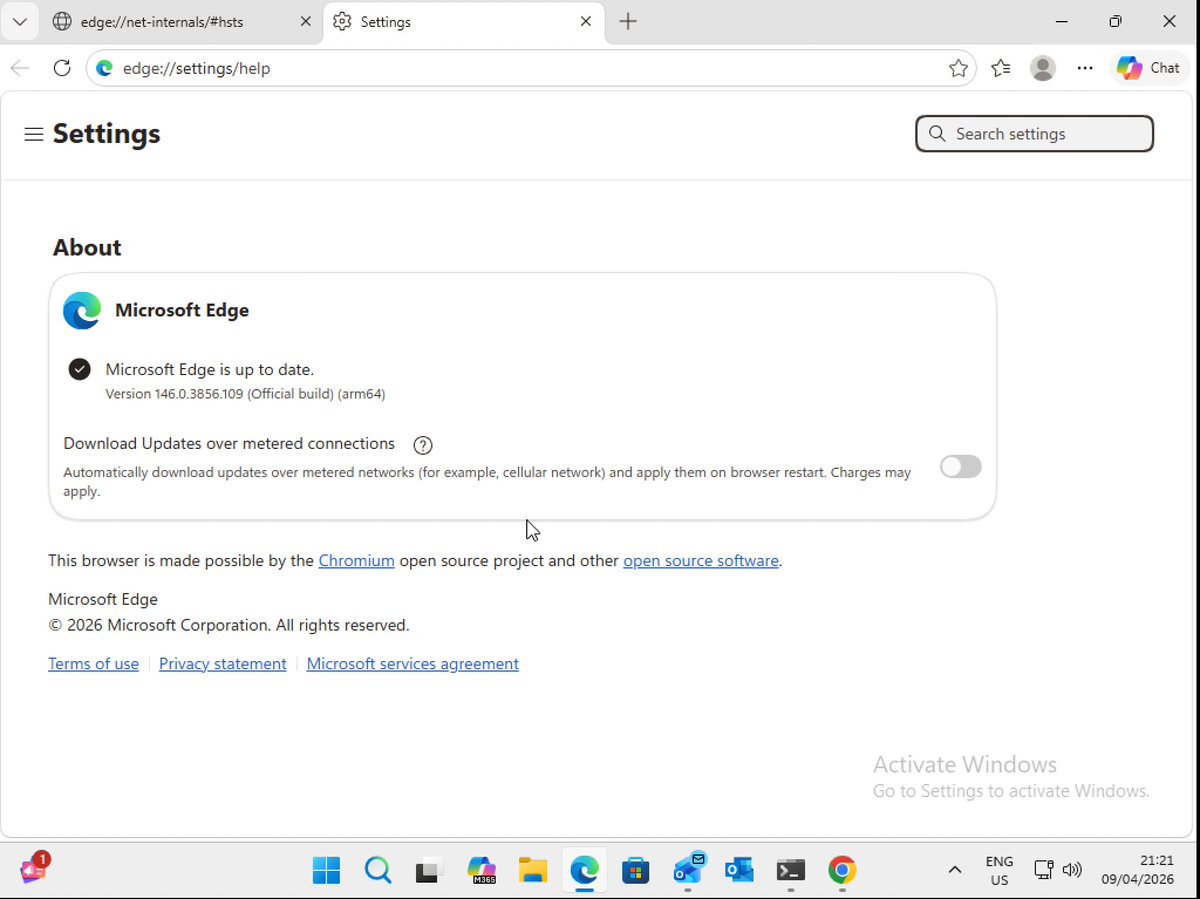
Task: Open the profile avatar icon
Action: (1043, 68)
